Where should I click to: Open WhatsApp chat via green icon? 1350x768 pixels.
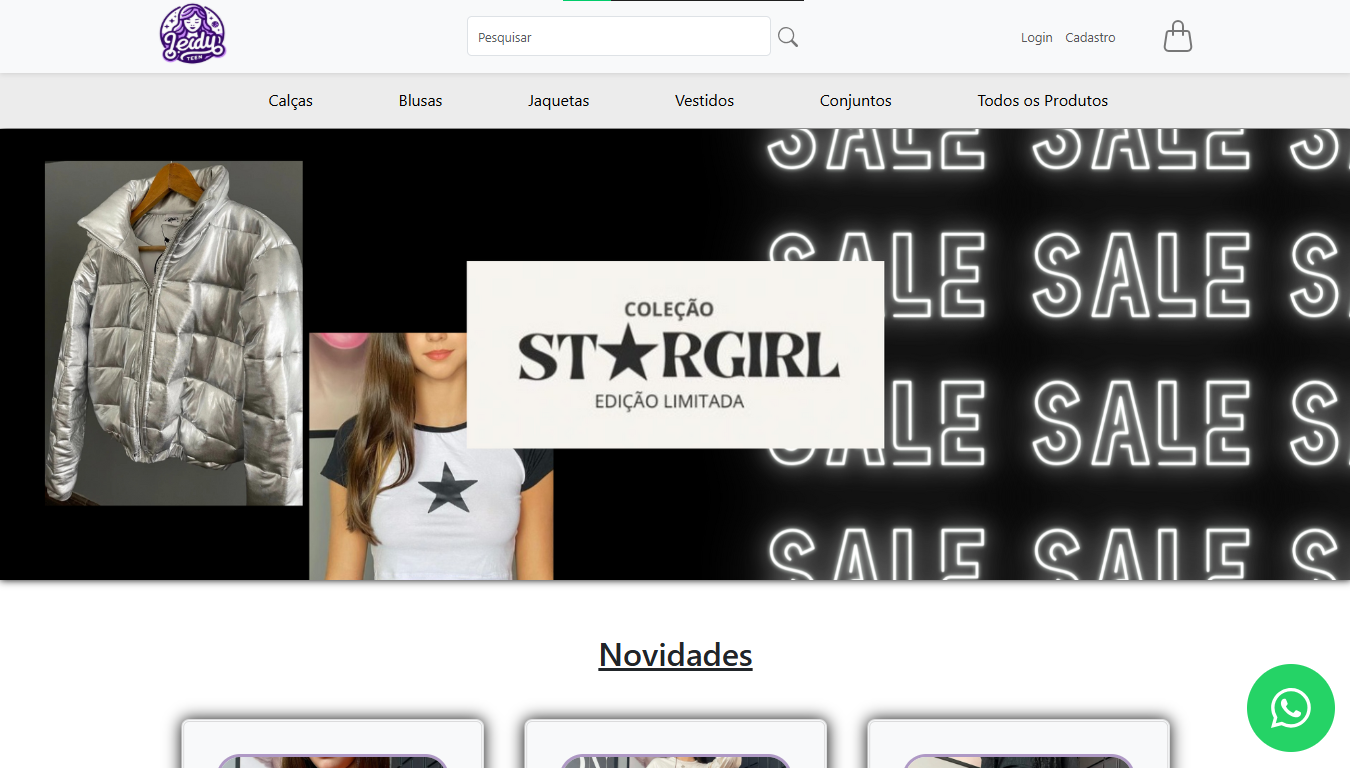click(1290, 708)
